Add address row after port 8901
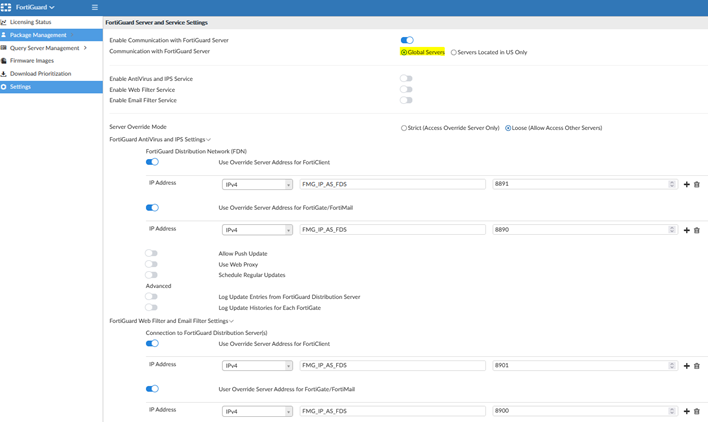This screenshot has height=422, width=708. pos(686,366)
